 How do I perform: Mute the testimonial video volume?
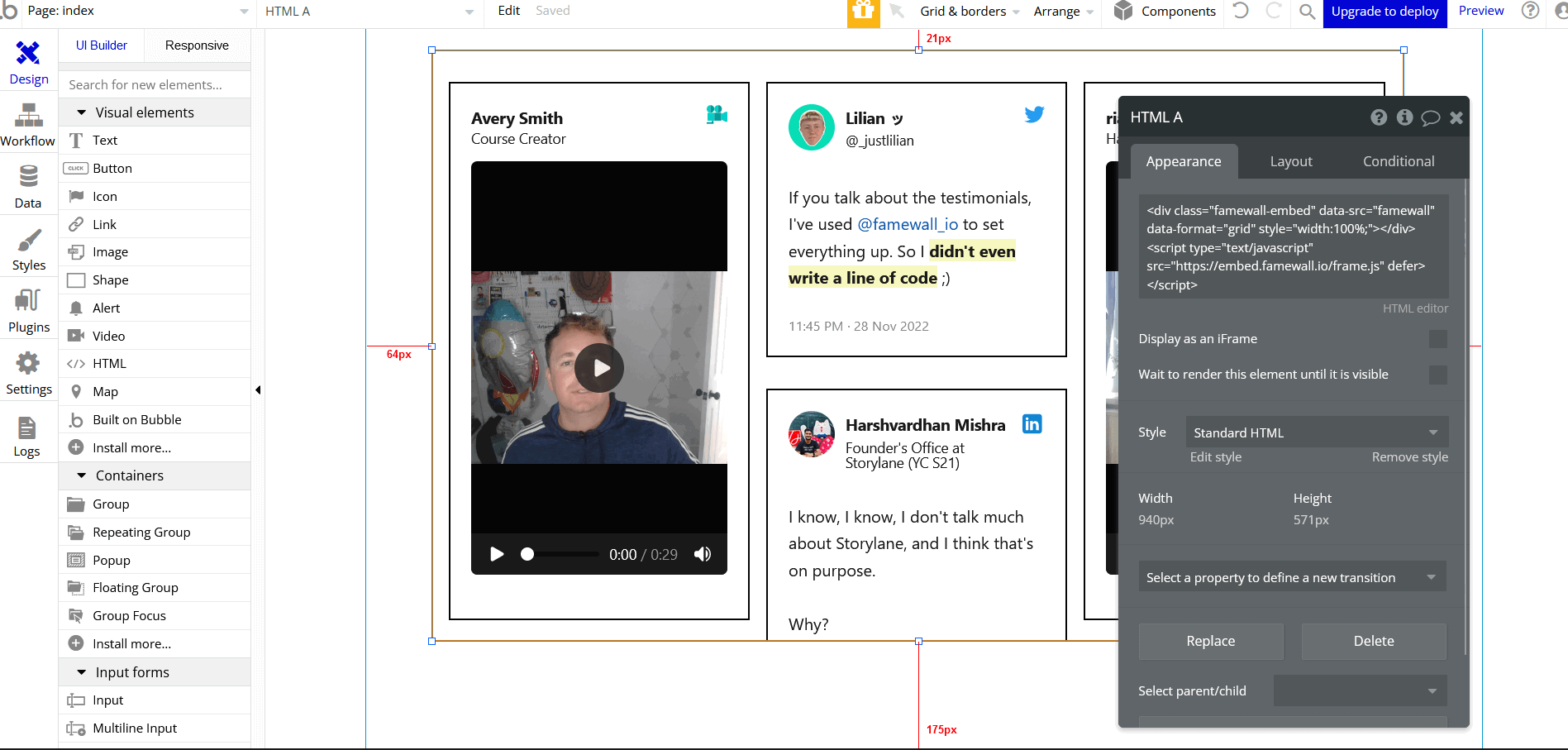(703, 554)
